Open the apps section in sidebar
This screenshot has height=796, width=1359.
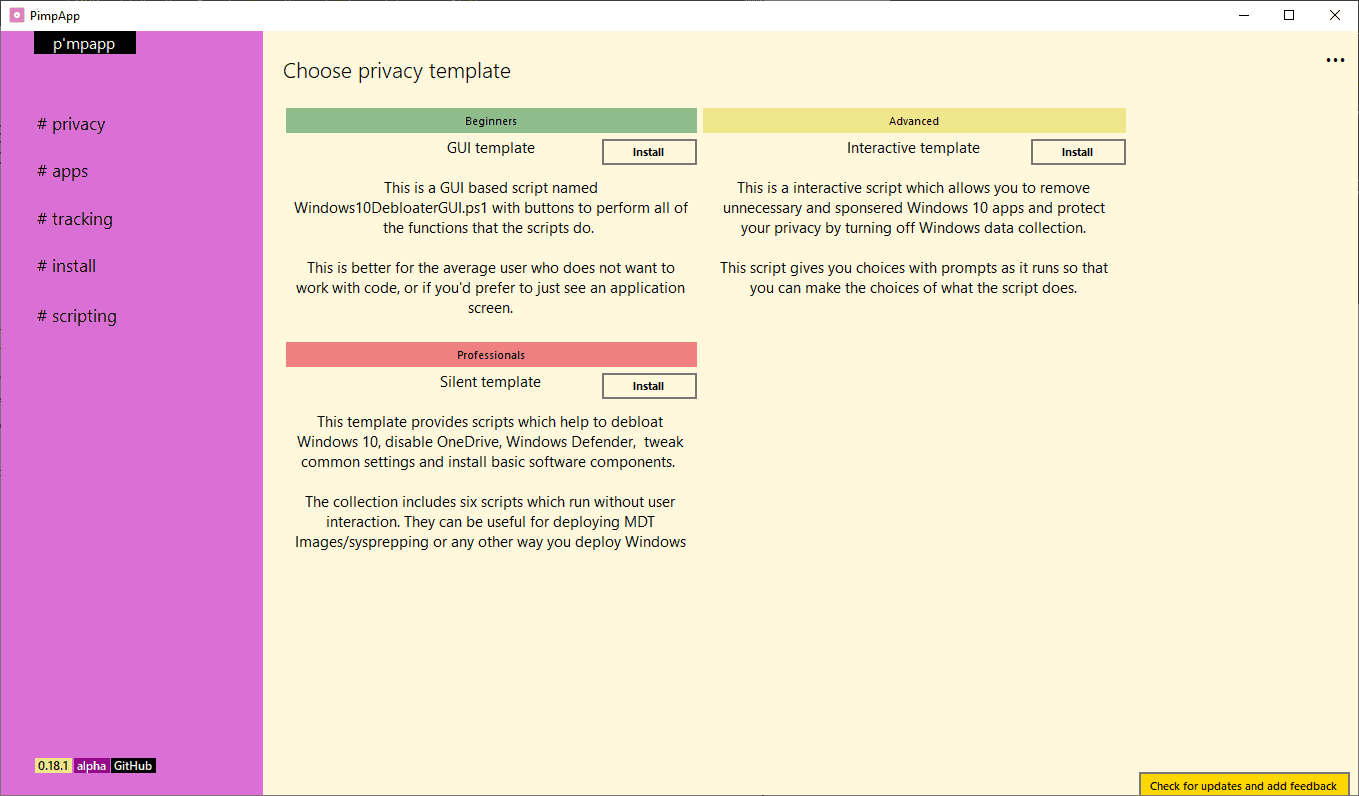coord(64,171)
